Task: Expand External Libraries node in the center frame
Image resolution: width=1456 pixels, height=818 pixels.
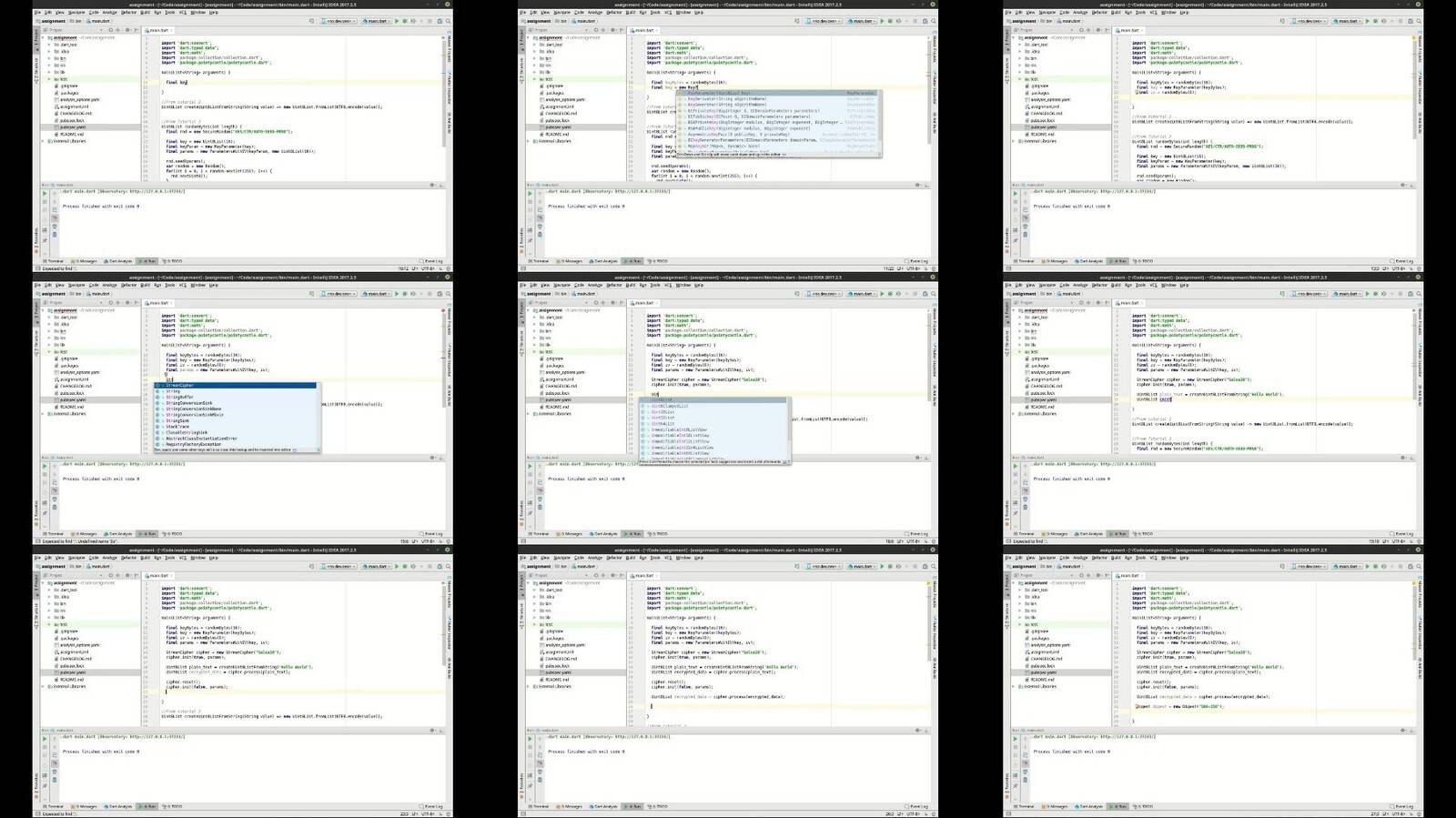Action: (530, 414)
